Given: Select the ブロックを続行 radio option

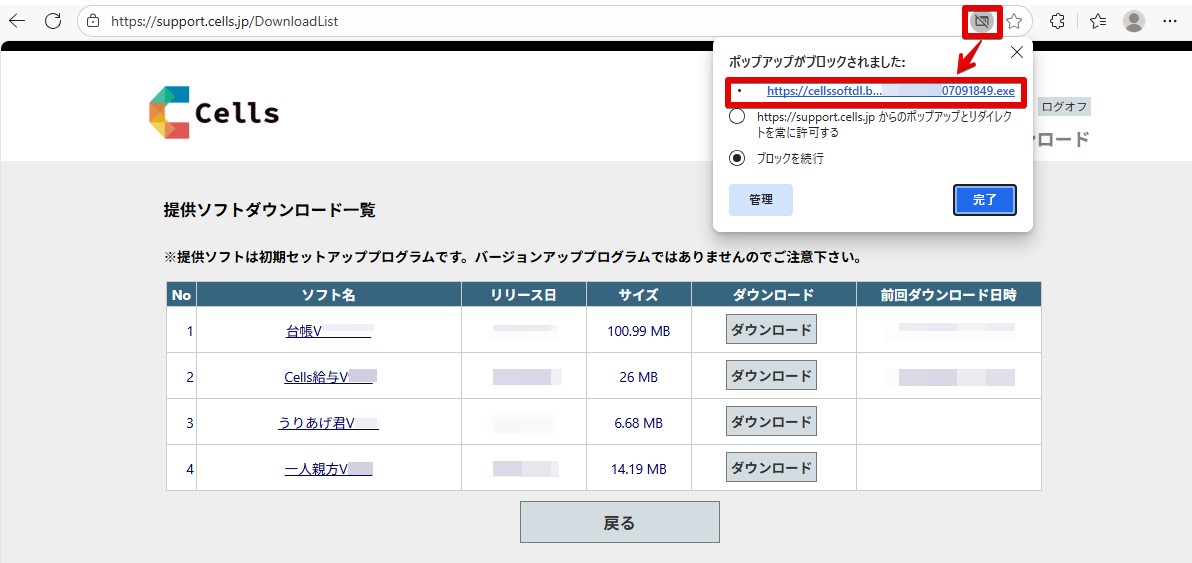Looking at the screenshot, I should (737, 158).
